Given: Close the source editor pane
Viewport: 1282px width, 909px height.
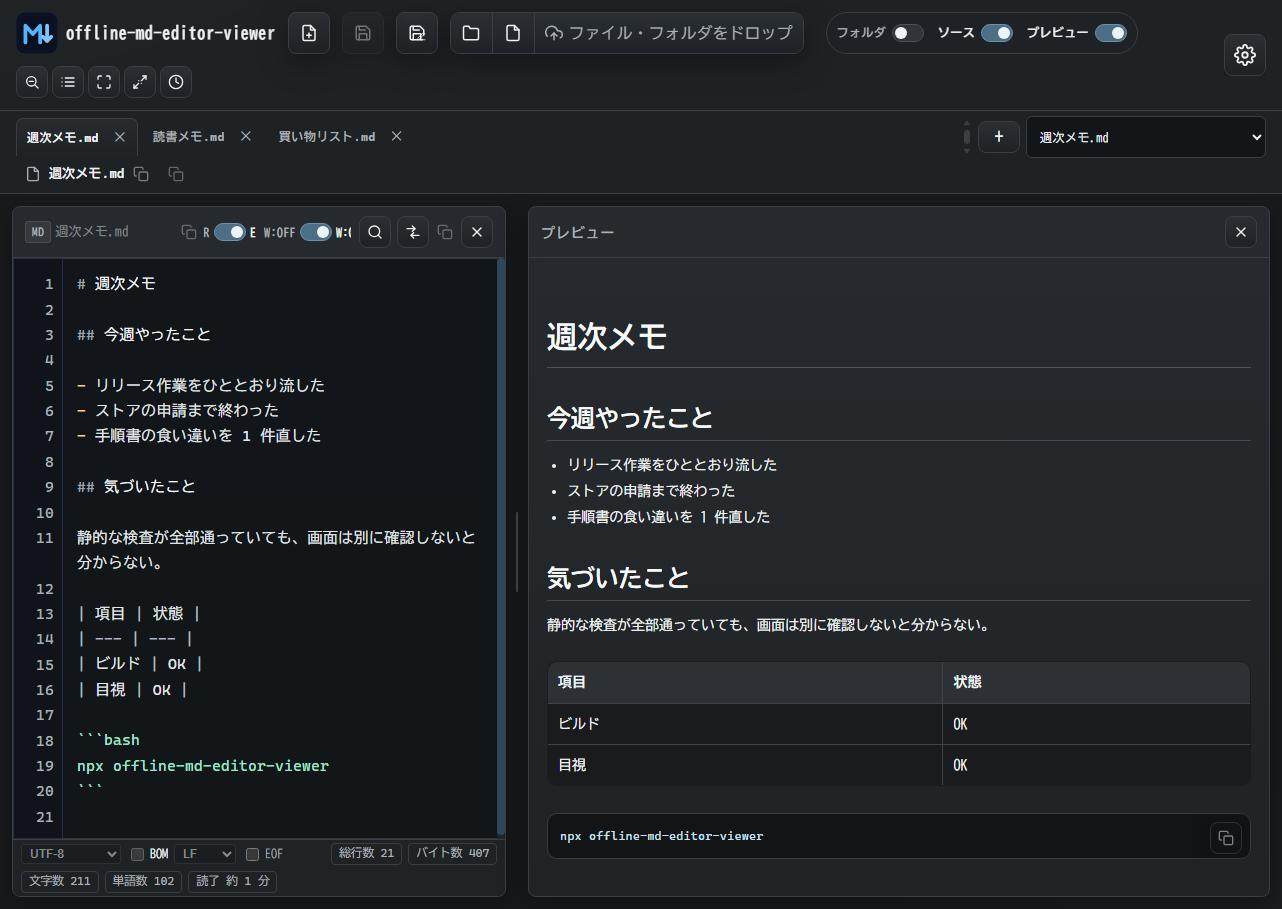Looking at the screenshot, I should click(477, 232).
